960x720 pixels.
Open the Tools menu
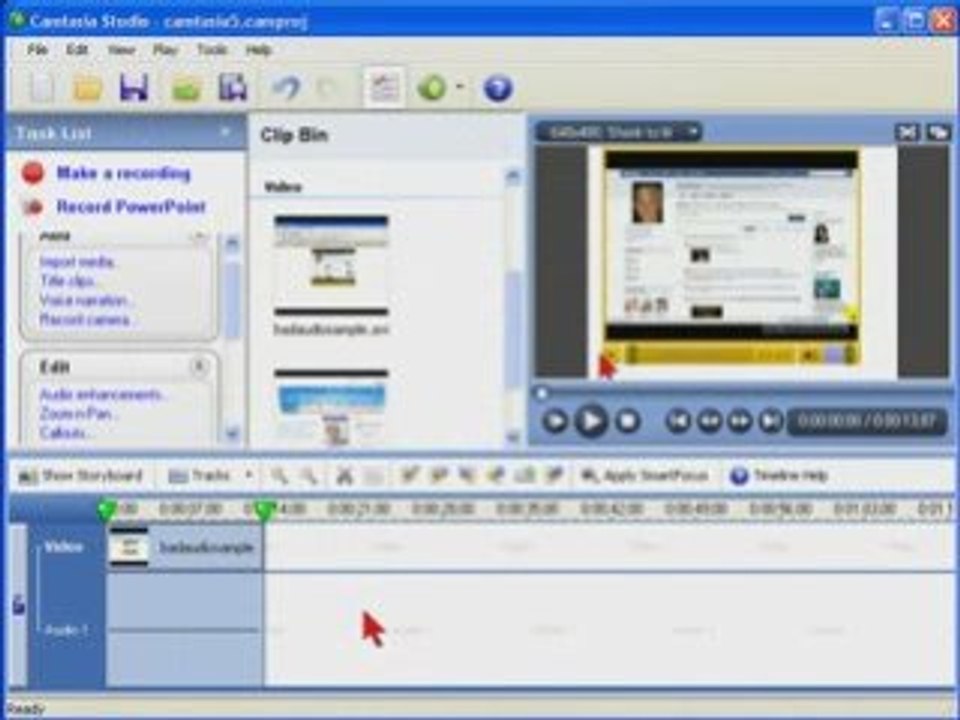click(212, 50)
